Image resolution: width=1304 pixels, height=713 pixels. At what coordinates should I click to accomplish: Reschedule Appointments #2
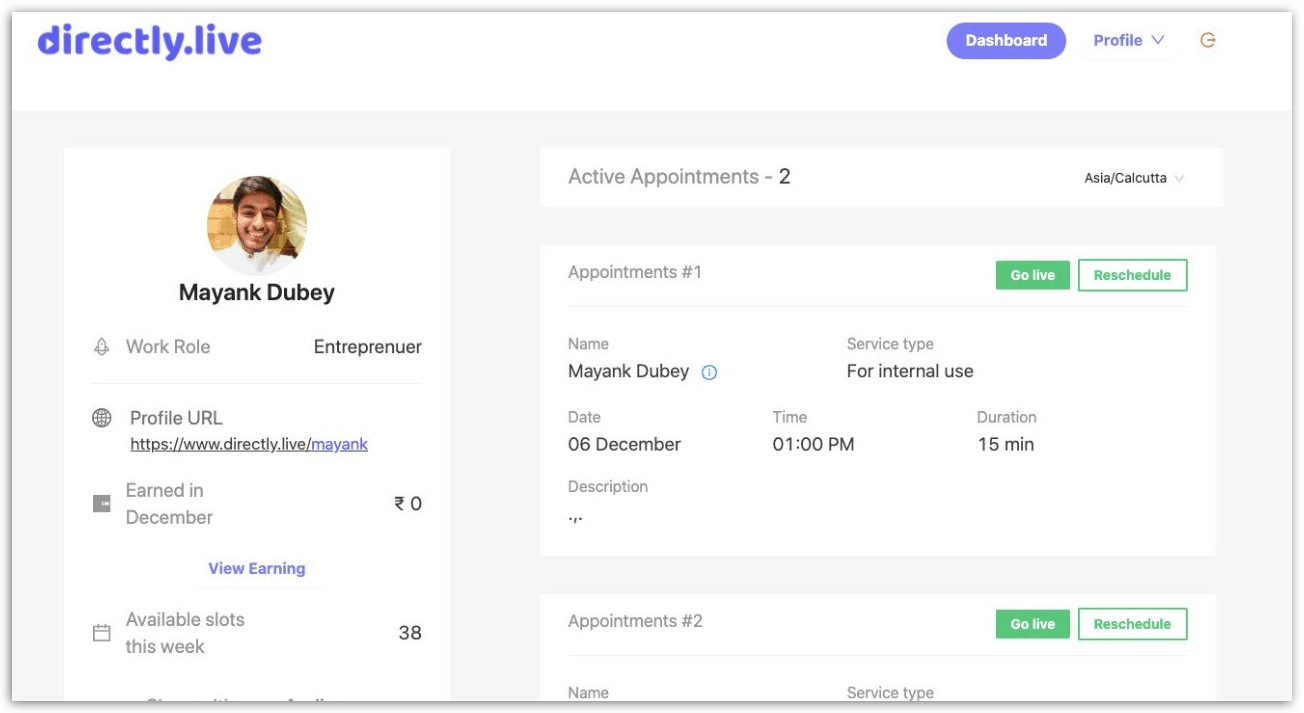pos(1132,624)
